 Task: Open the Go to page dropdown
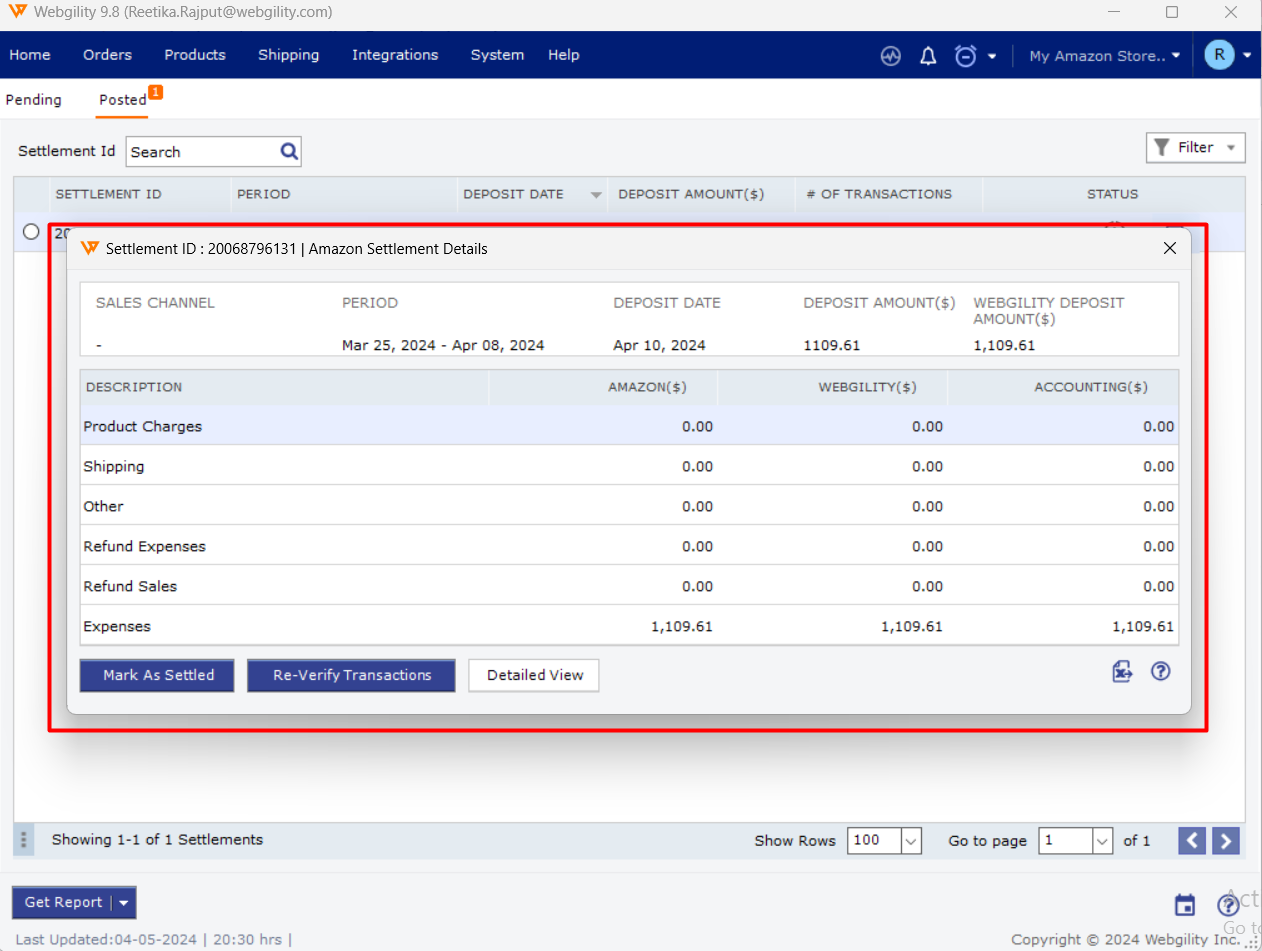click(x=1103, y=841)
